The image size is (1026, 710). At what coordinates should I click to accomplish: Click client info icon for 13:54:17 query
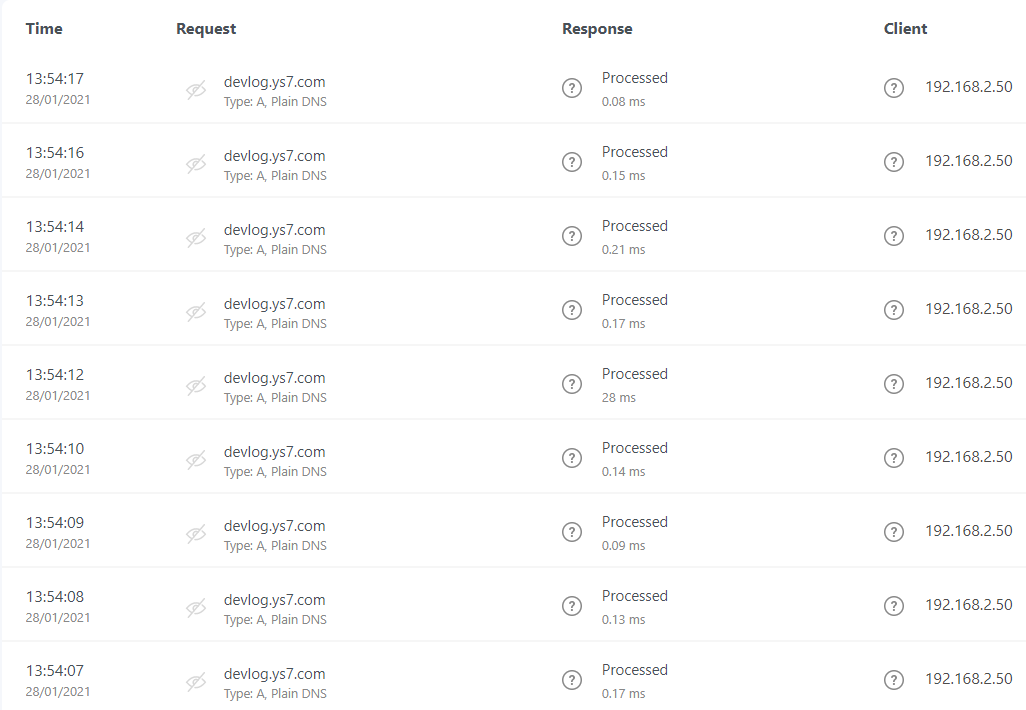point(894,88)
